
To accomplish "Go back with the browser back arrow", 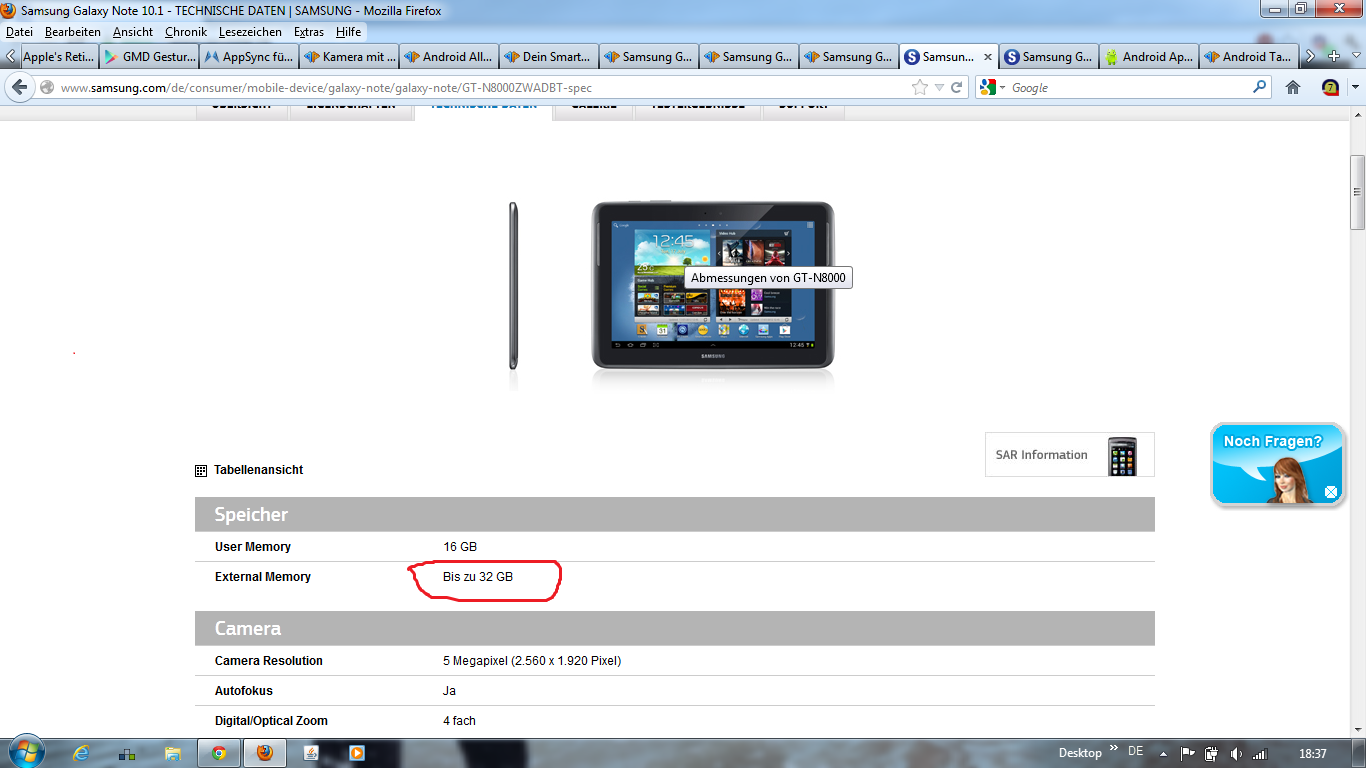I will pos(19,87).
